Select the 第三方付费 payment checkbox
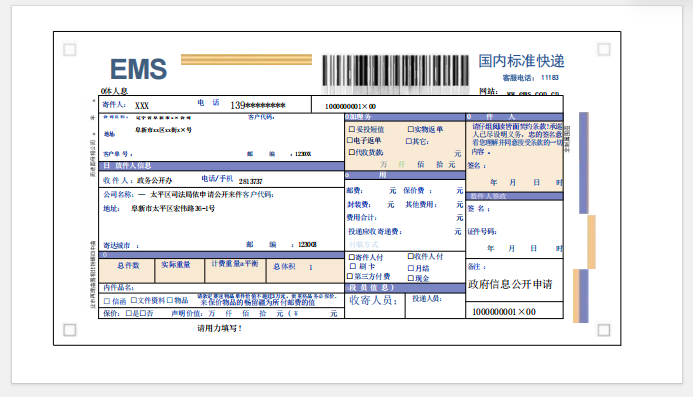 pos(350,276)
